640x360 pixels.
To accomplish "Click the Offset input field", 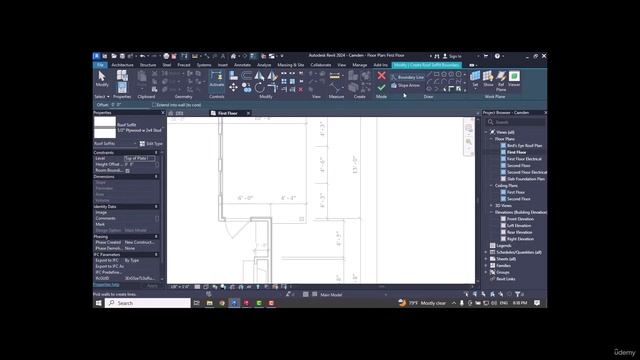I will pos(130,105).
